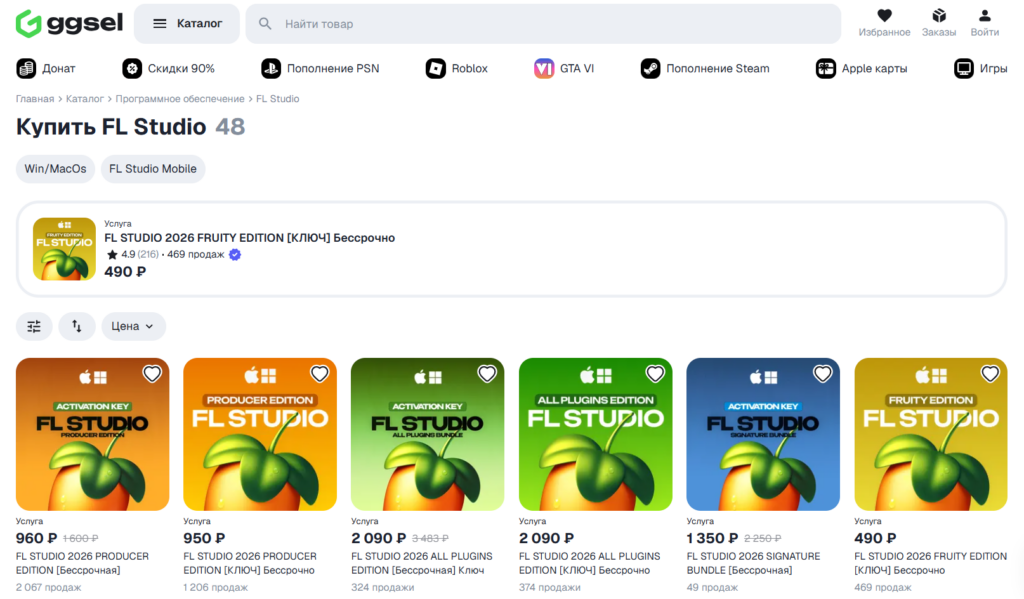
Task: Open the GTA VI link text
Action: [x=577, y=69]
